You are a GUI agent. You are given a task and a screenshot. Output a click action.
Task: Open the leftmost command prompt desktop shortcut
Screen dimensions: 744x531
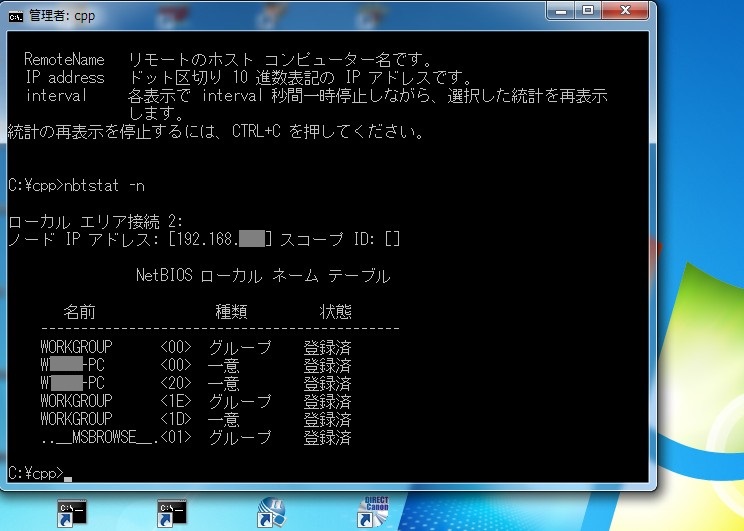72,512
